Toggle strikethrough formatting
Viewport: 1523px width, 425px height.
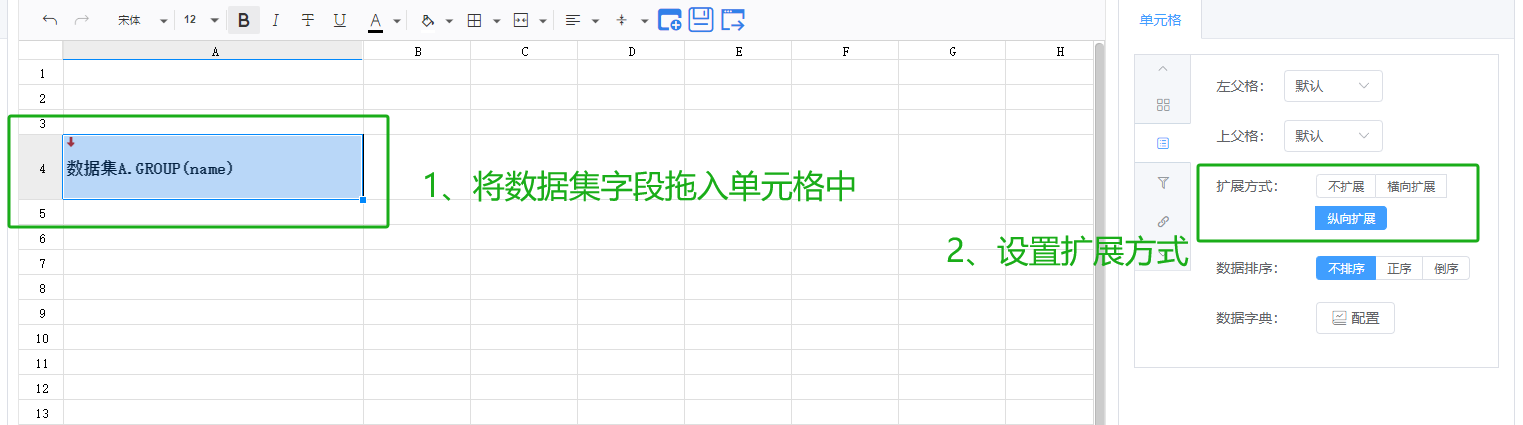pyautogui.click(x=308, y=20)
